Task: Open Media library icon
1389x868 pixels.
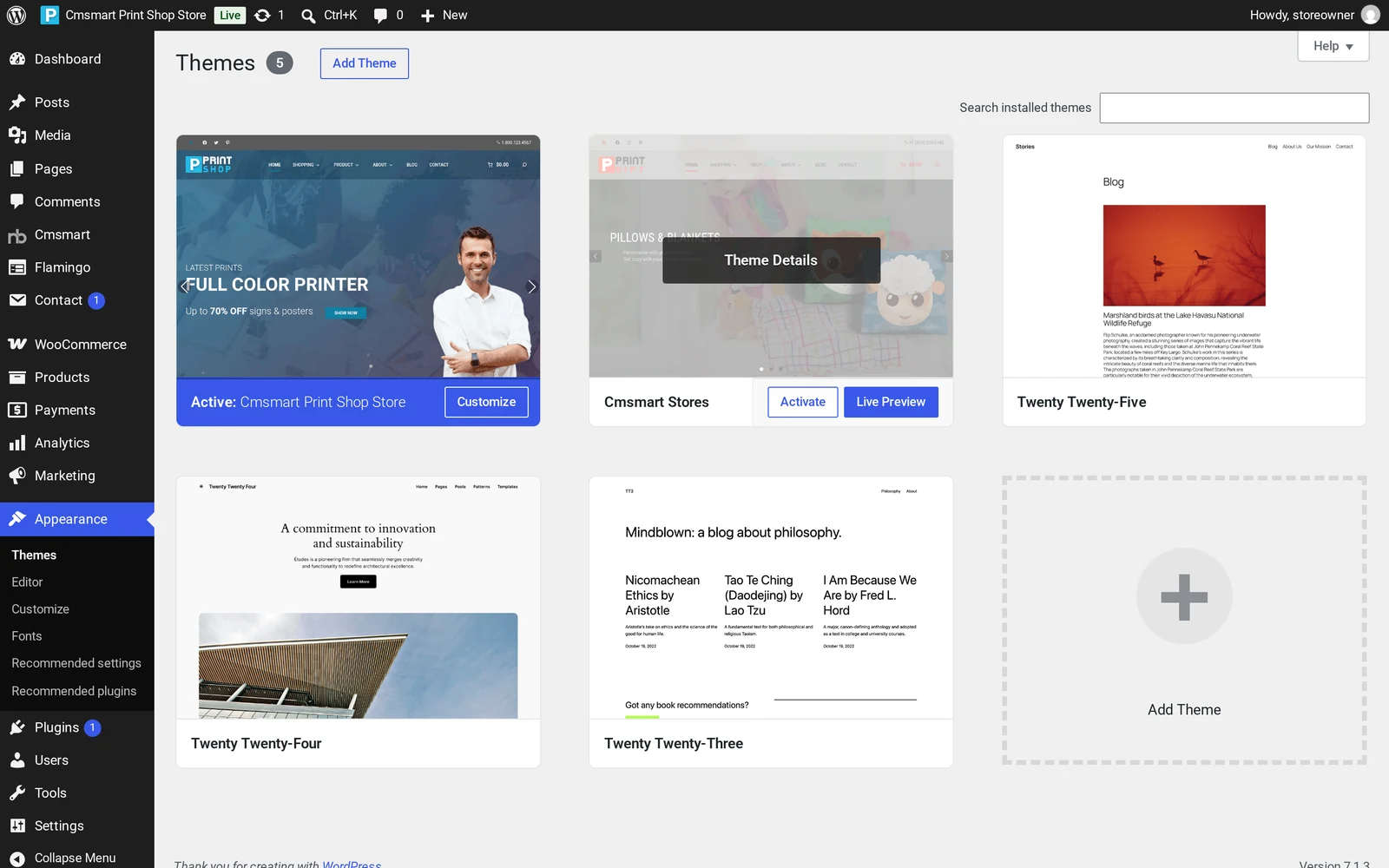Action: (x=17, y=135)
